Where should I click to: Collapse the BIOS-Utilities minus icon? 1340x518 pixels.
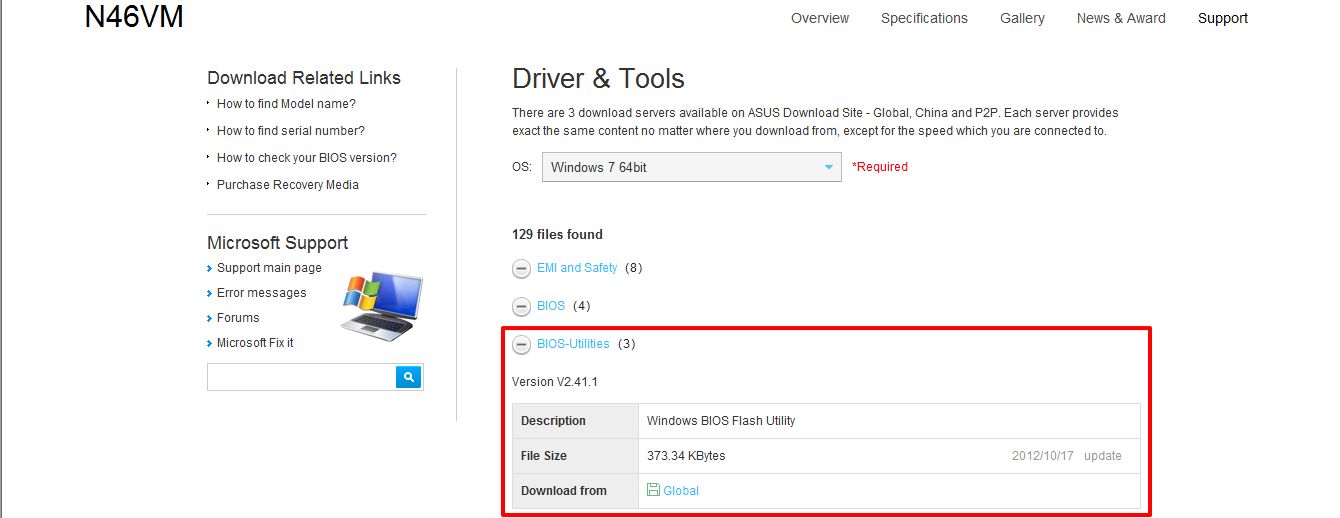521,344
